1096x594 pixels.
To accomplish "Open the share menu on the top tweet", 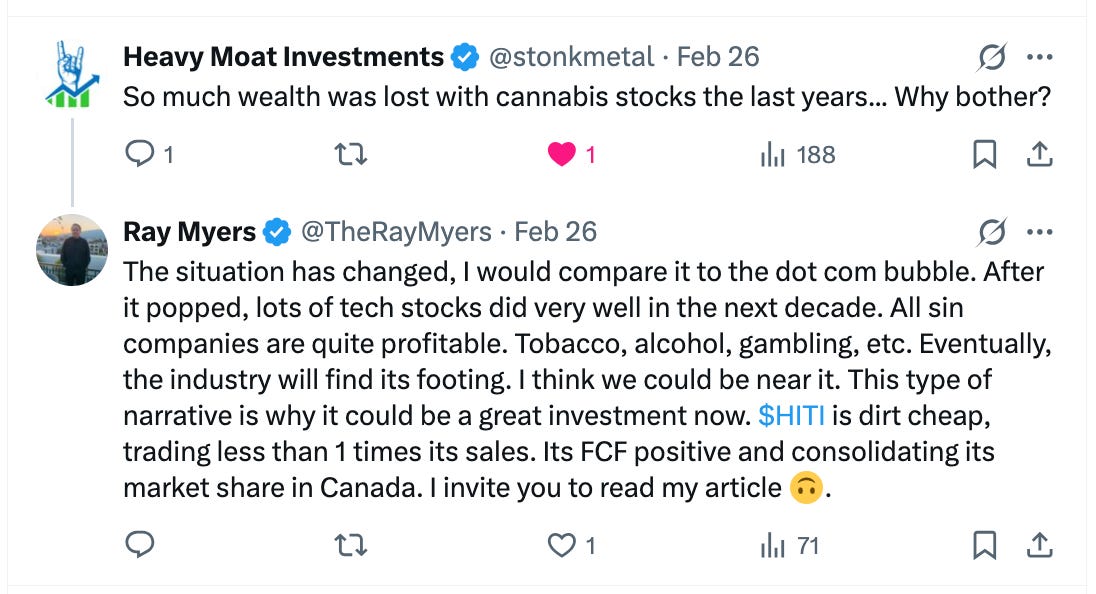I will pos(1039,154).
